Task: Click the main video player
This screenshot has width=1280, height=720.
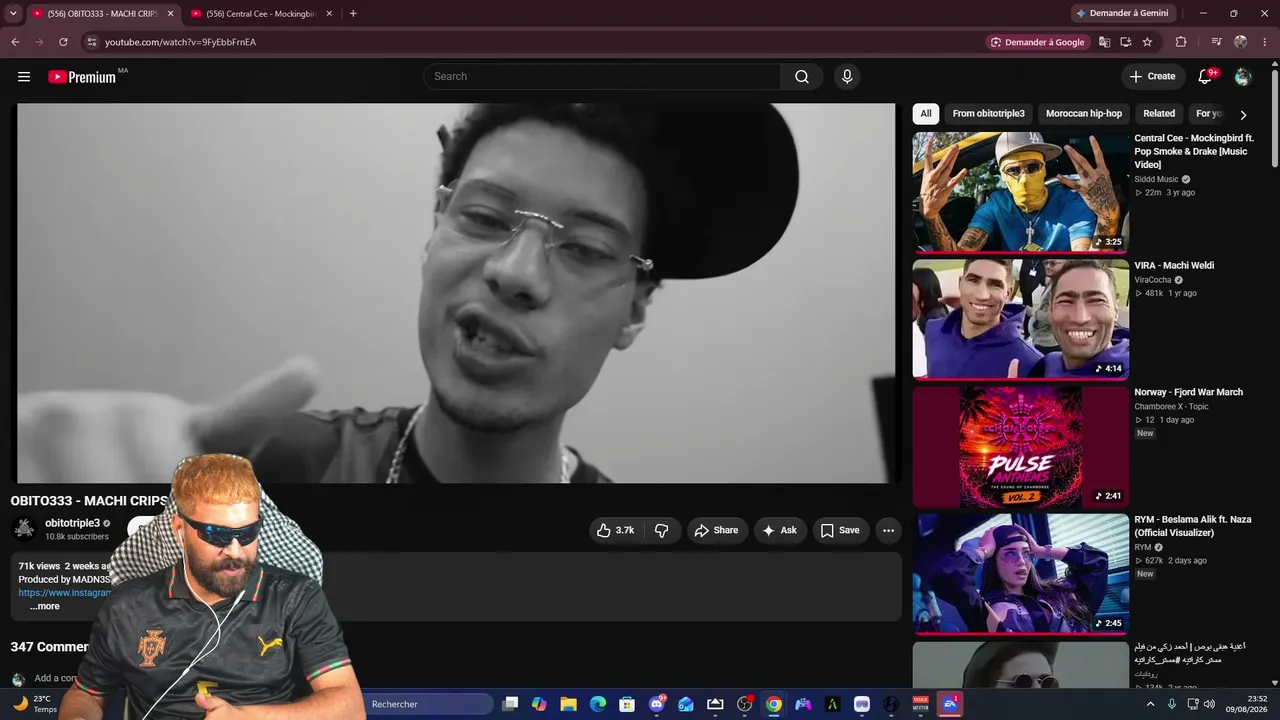Action: [456, 293]
